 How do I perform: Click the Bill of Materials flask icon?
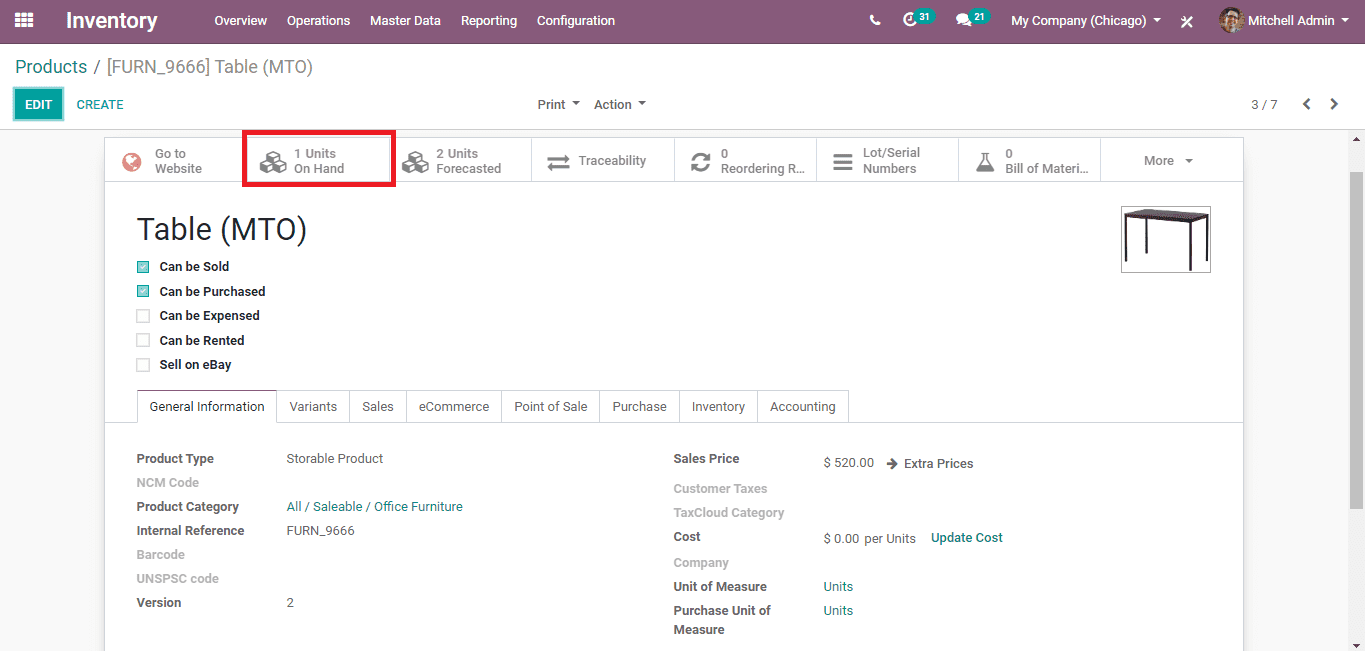click(x=985, y=162)
